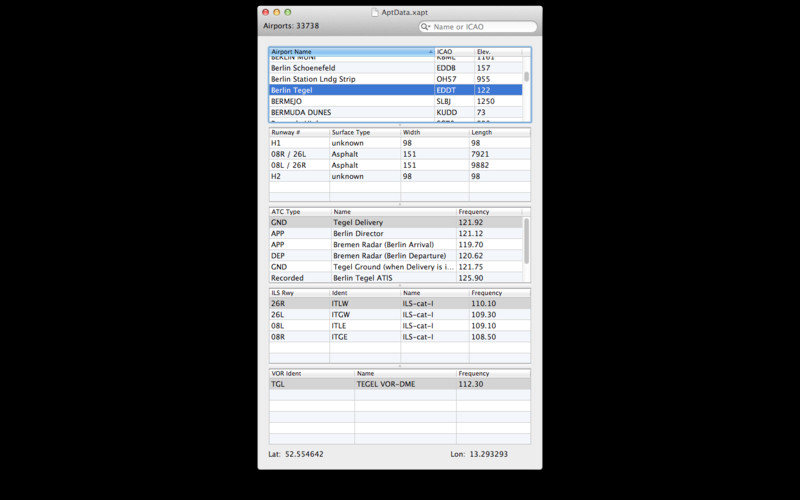This screenshot has height=500, width=800.
Task: Select ILS runway 26R row
Action: coord(400,304)
